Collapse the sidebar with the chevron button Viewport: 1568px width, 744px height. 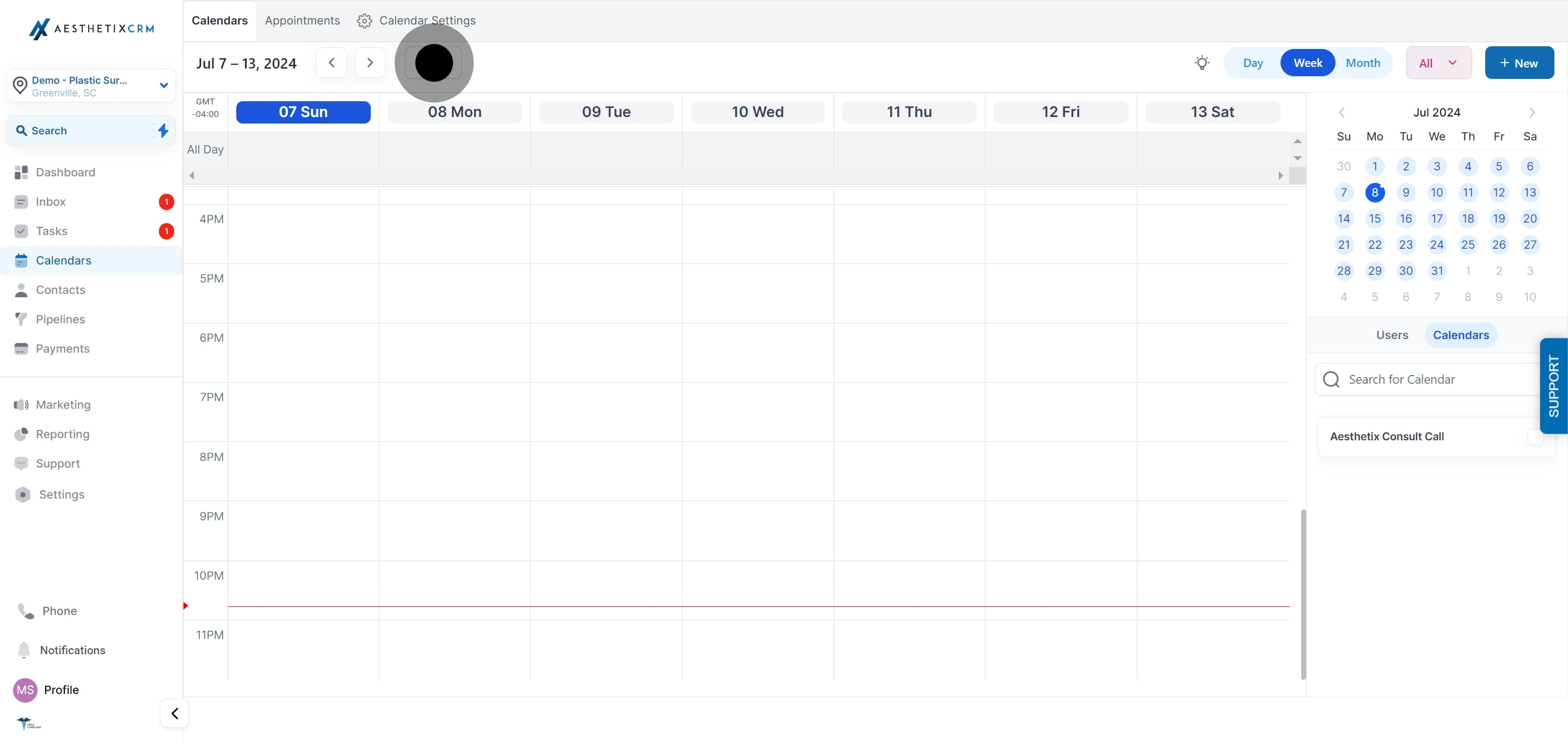coord(175,713)
